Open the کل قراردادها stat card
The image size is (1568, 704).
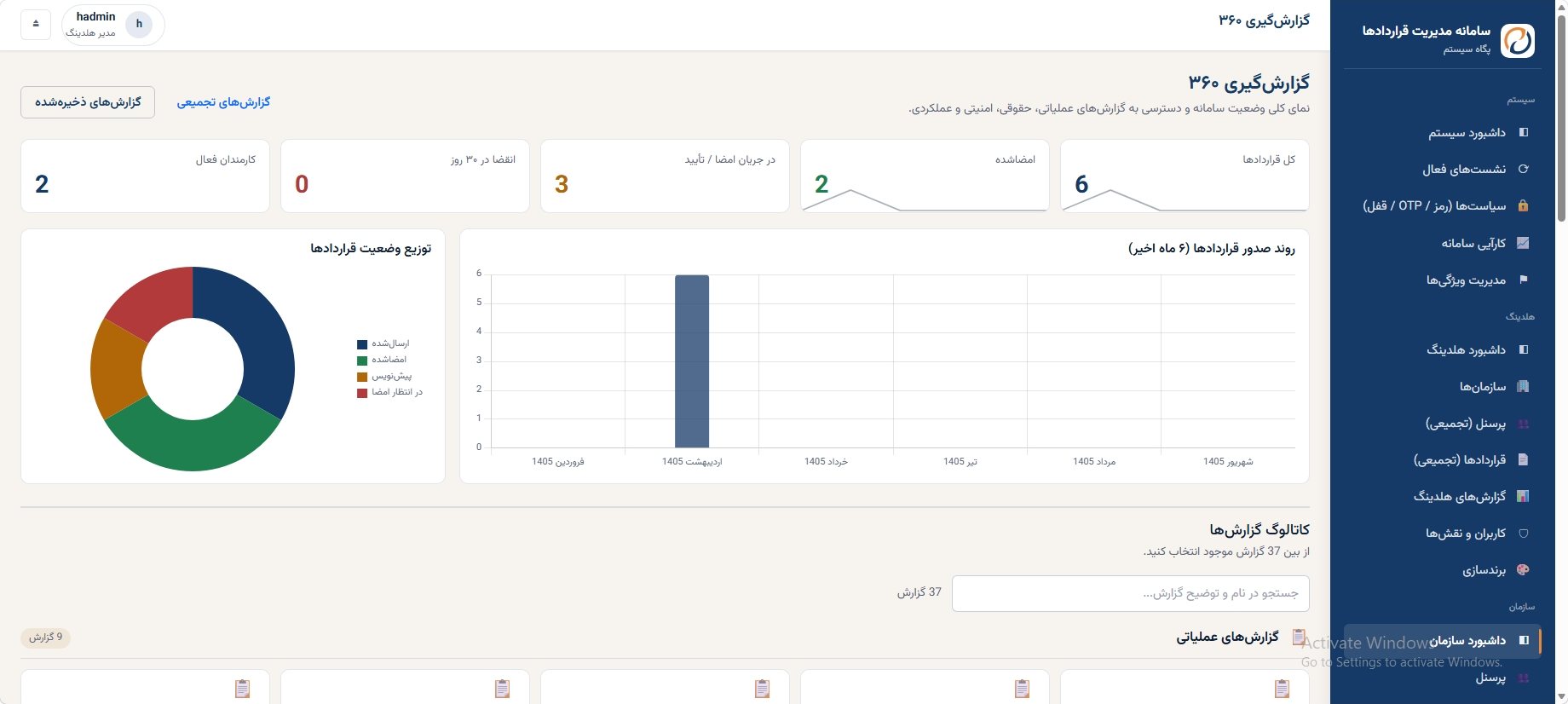click(x=1185, y=176)
